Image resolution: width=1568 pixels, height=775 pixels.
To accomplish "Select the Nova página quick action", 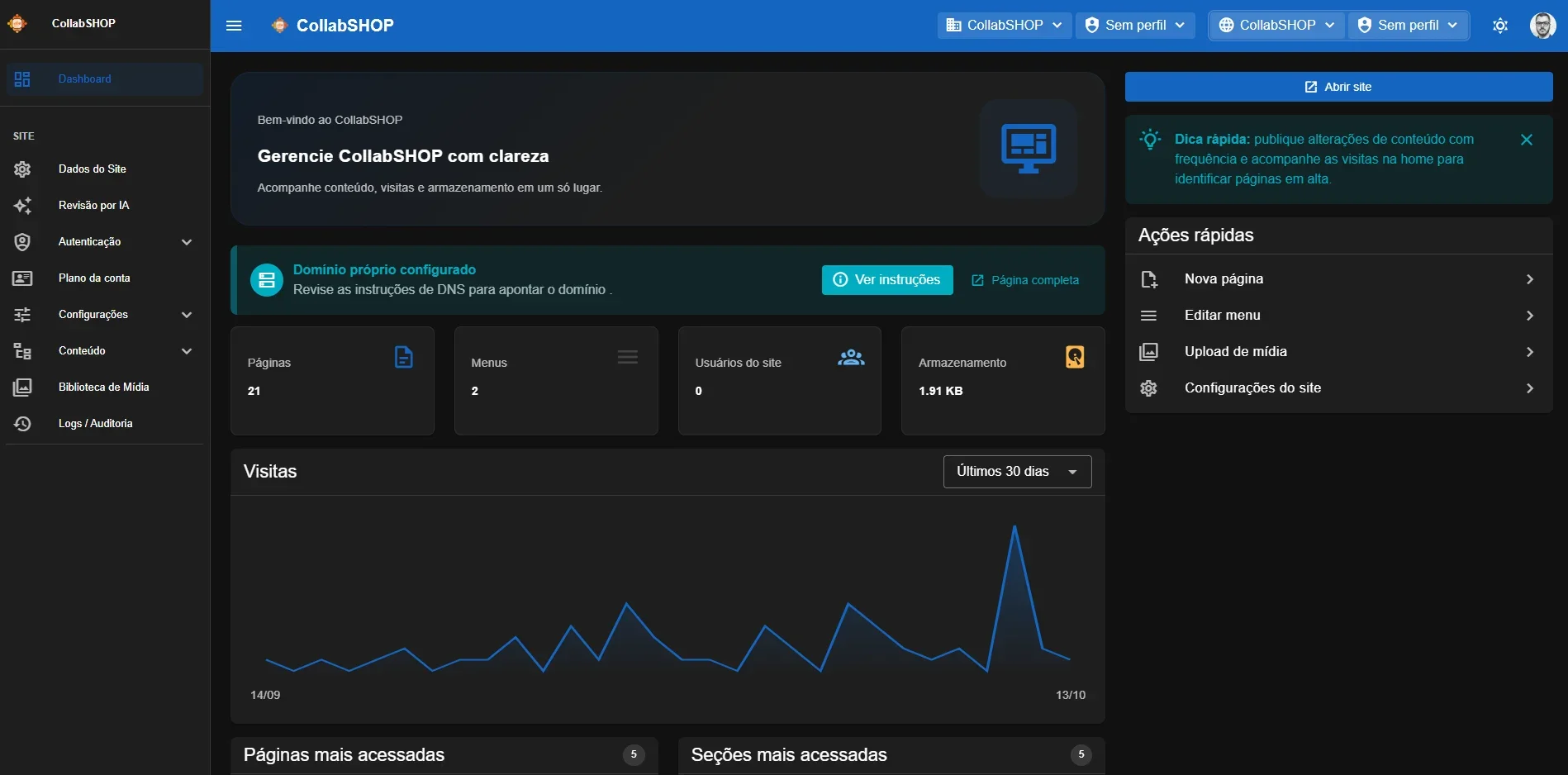I will [1338, 279].
